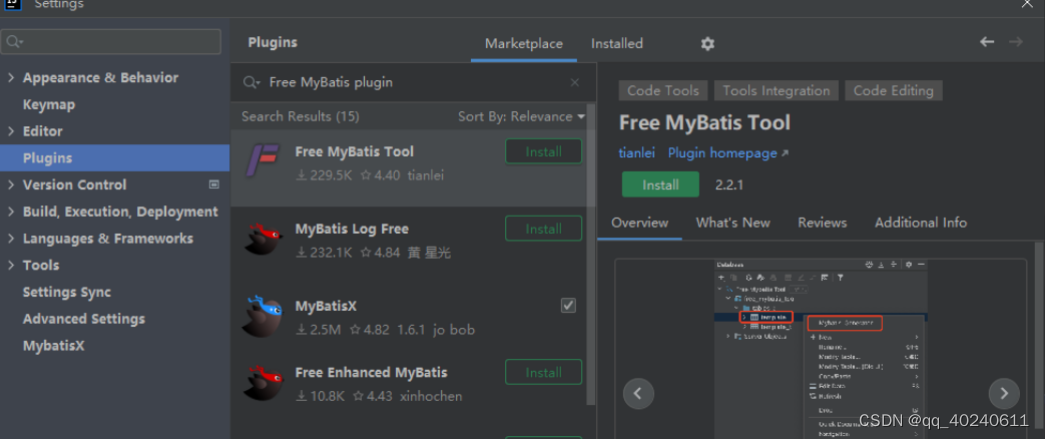Screen dimensions: 1045x439
Task: Expand the Editor settings section
Action: tap(11, 131)
